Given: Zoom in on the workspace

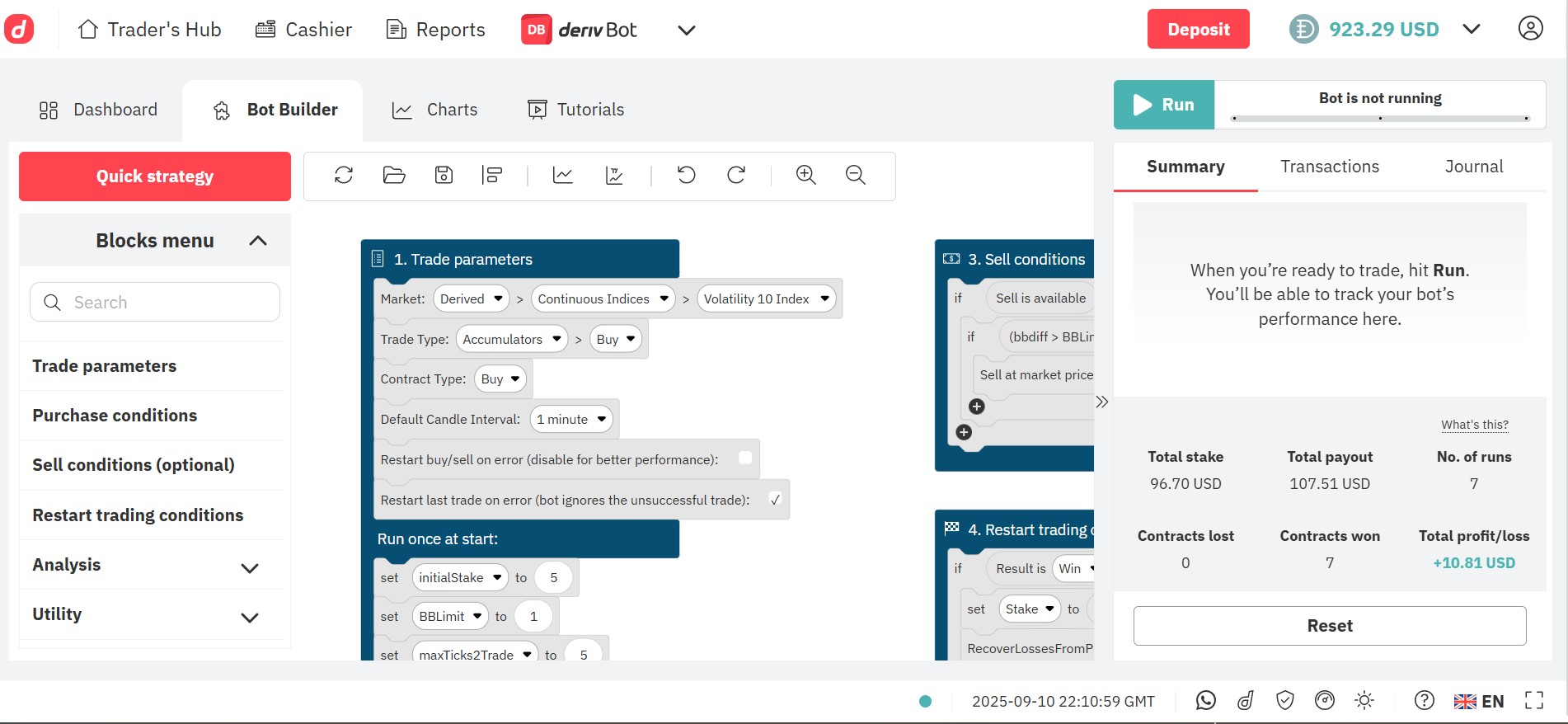Looking at the screenshot, I should tap(805, 175).
